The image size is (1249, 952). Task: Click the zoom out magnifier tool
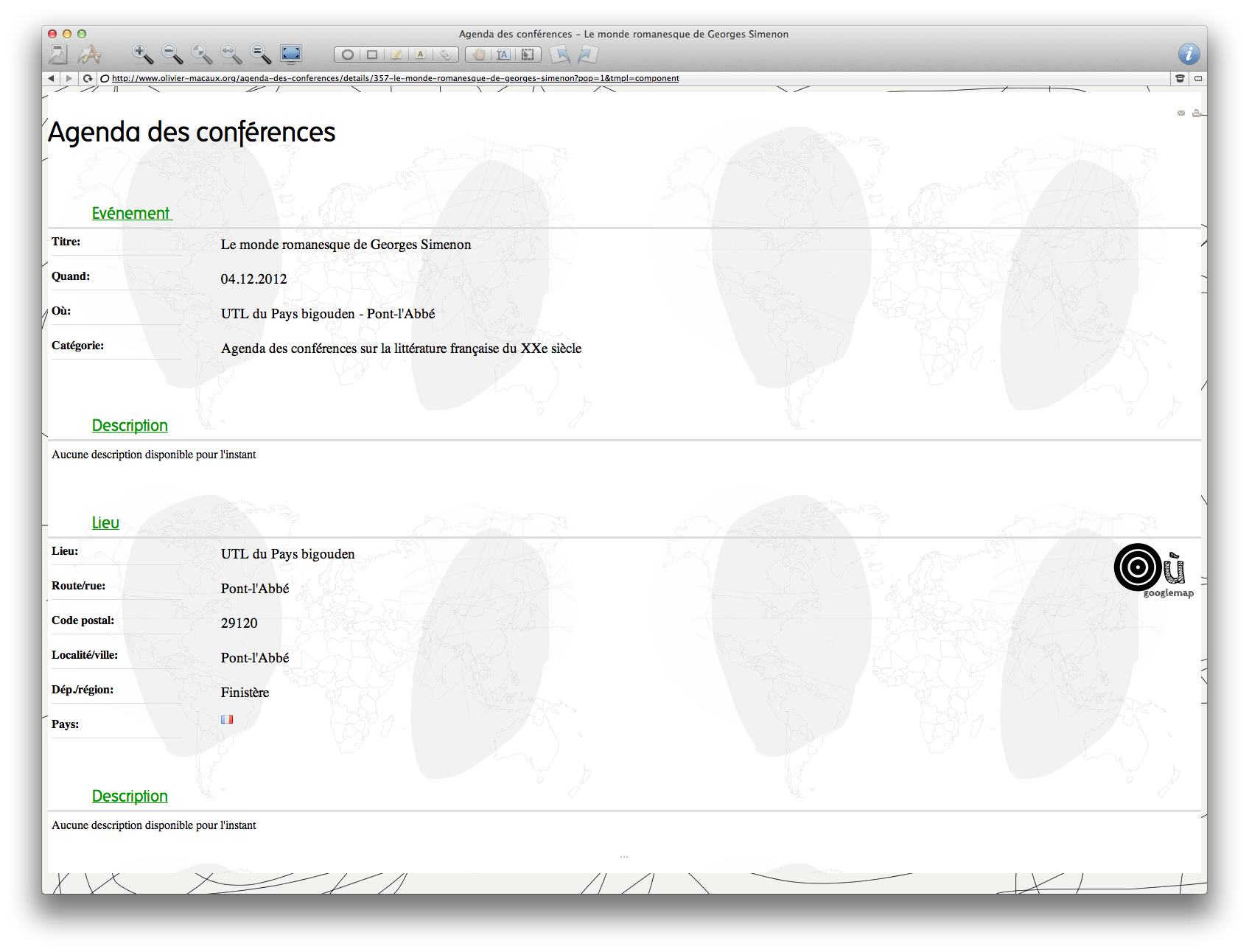click(x=172, y=54)
